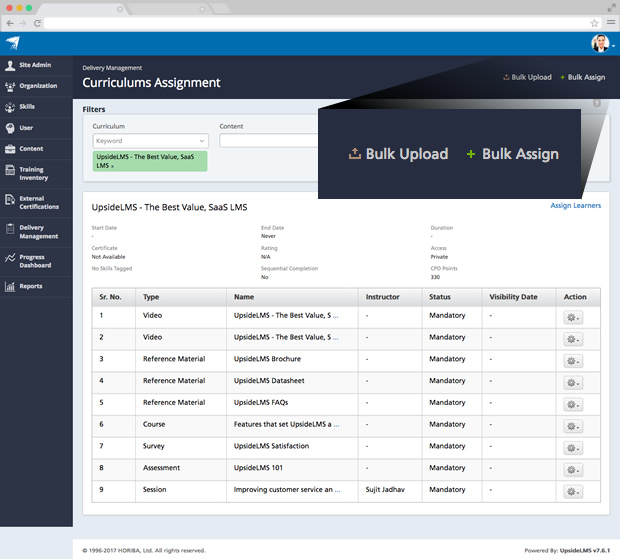Viewport: 620px width, 559px height.
Task: Open action gear for UpsideLMS Datasheet
Action: coord(573,383)
